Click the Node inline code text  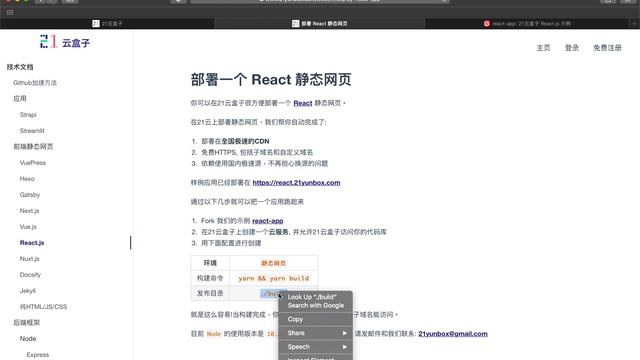click(213, 334)
